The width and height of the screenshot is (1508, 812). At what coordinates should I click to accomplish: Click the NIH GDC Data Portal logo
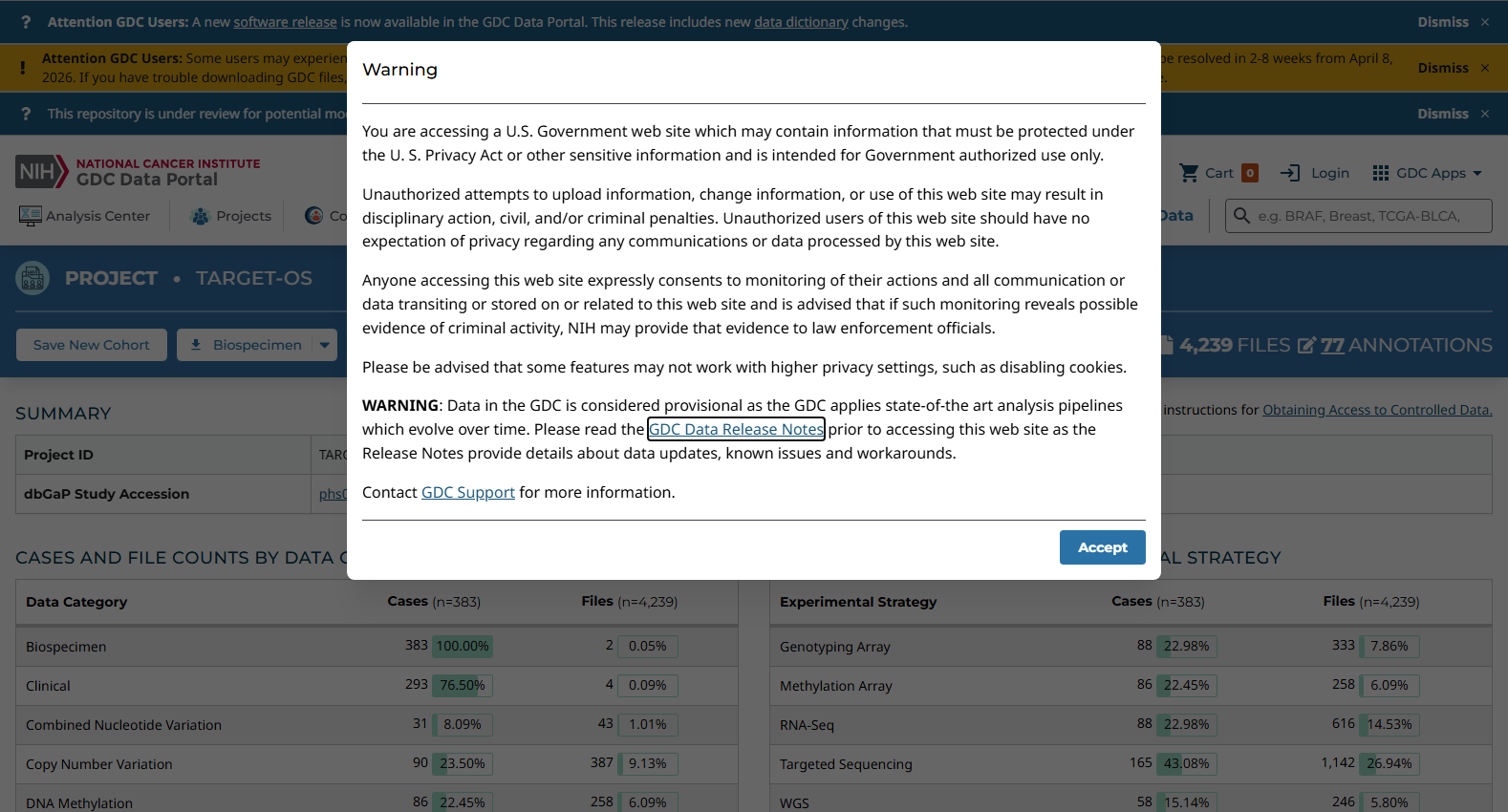138,172
